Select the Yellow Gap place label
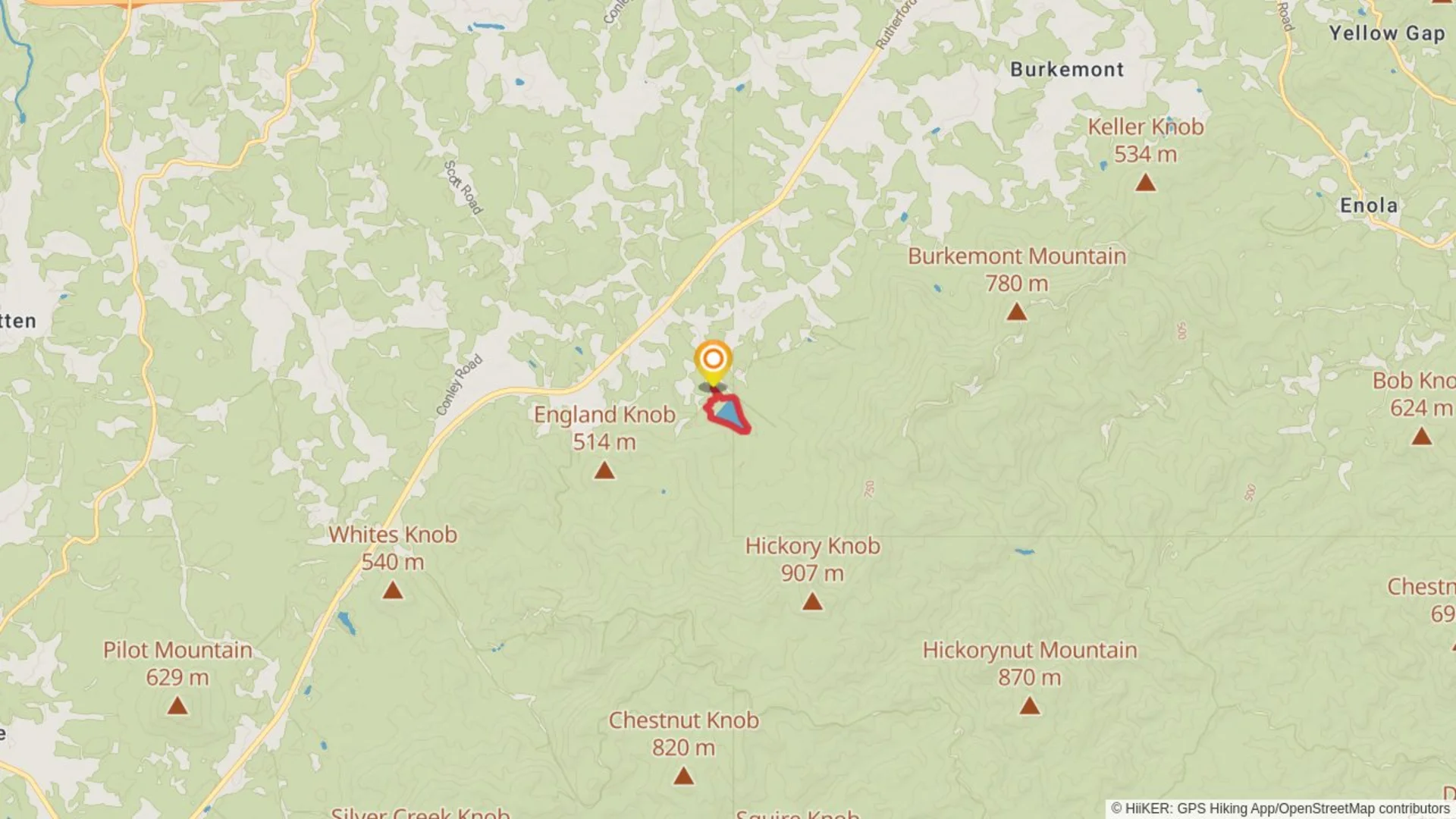The width and height of the screenshot is (1456, 819). (1387, 33)
